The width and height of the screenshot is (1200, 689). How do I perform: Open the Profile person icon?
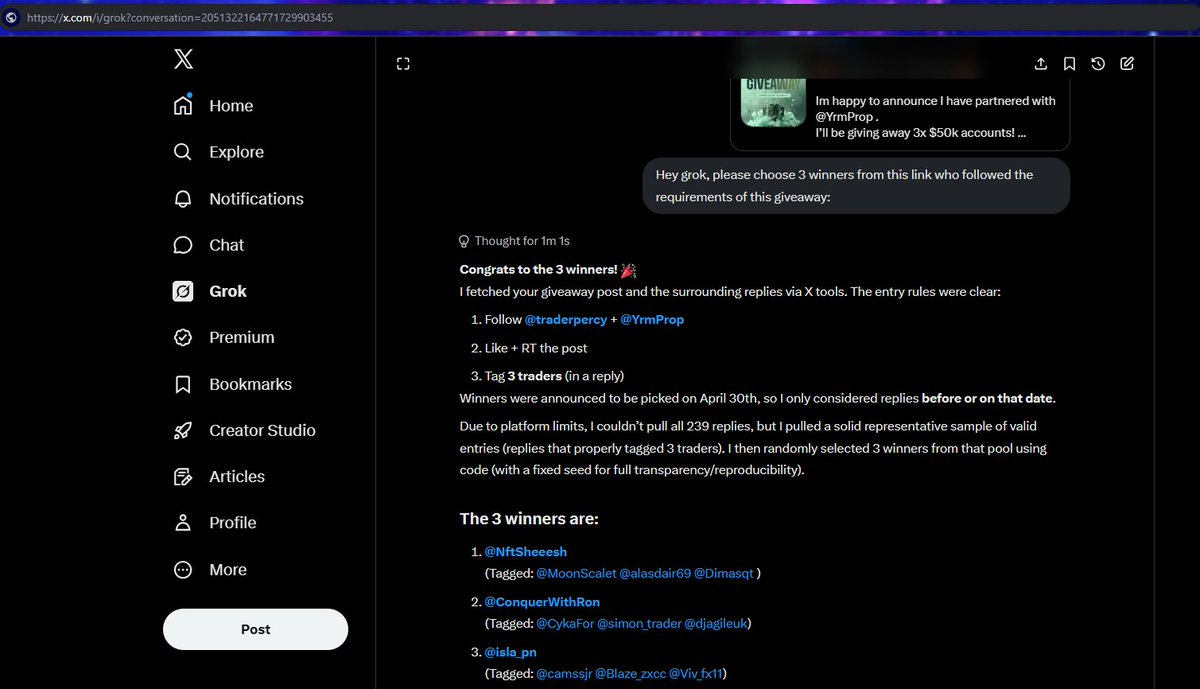pos(183,523)
